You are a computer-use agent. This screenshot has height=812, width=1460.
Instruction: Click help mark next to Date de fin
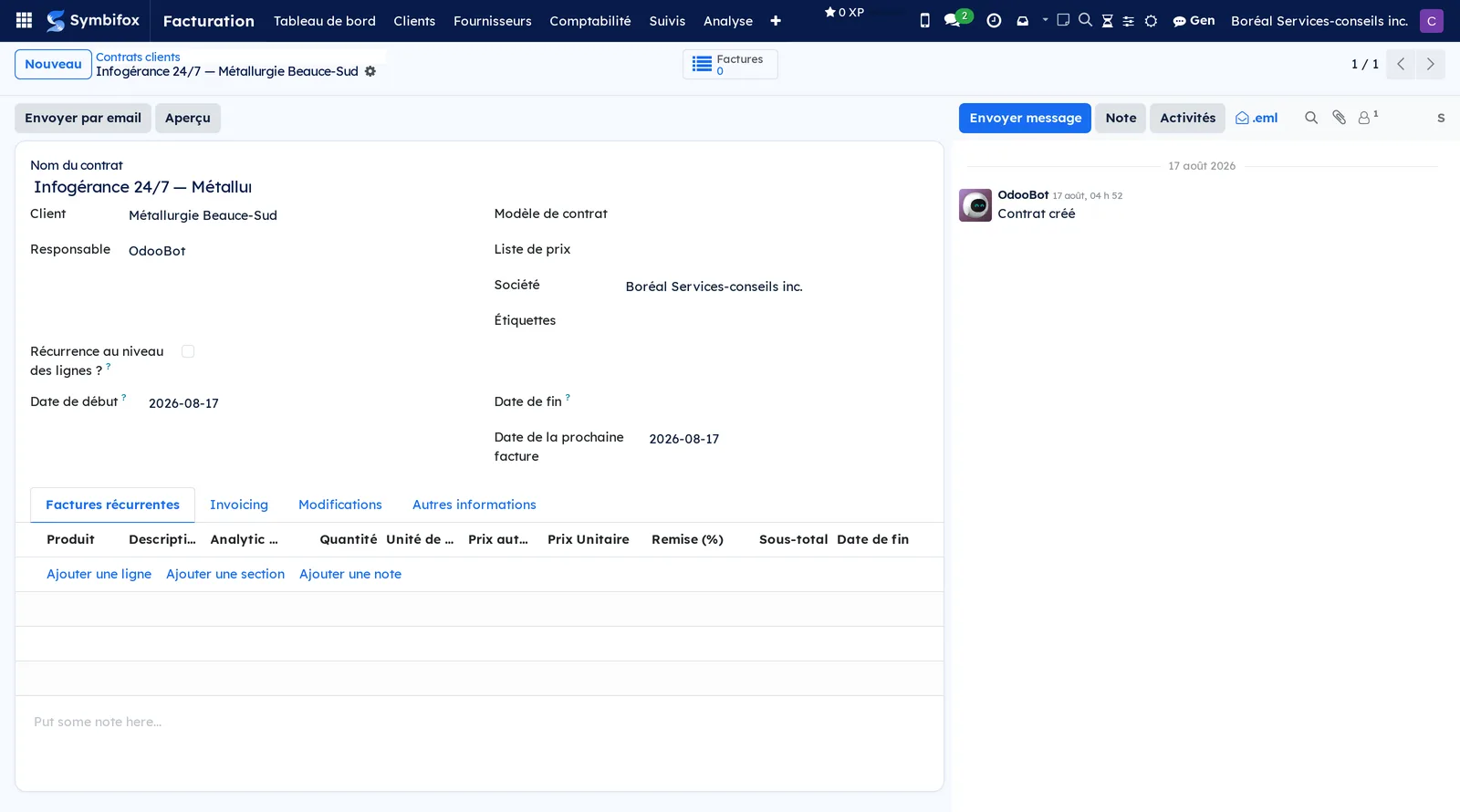[568, 397]
